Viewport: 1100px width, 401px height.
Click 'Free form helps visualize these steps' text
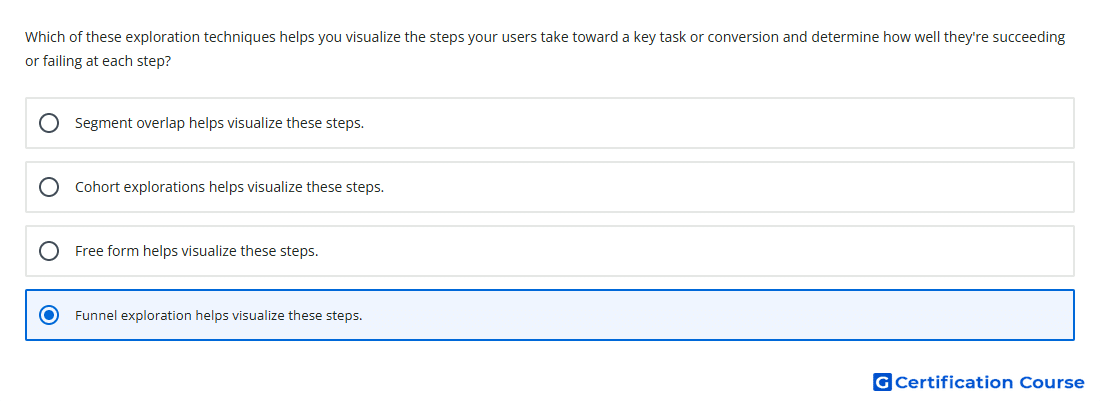click(196, 251)
